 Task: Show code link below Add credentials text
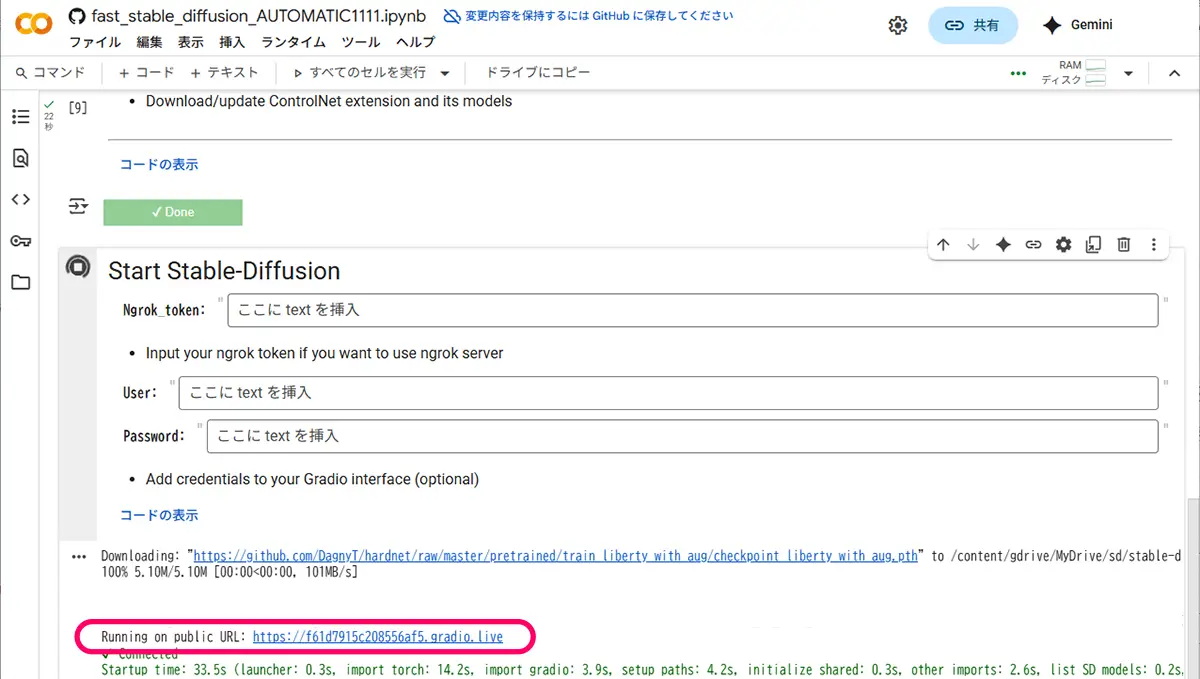pyautogui.click(x=159, y=515)
